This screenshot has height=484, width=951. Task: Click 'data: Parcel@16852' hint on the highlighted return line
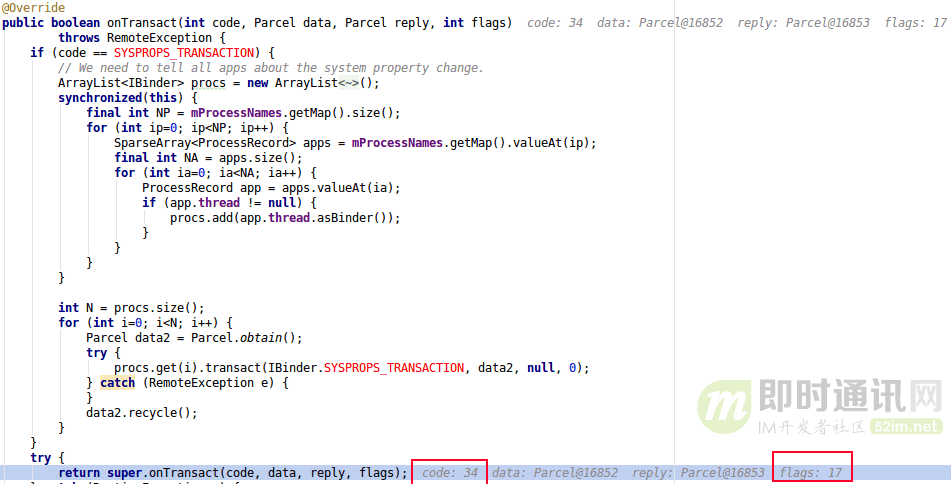[555, 473]
